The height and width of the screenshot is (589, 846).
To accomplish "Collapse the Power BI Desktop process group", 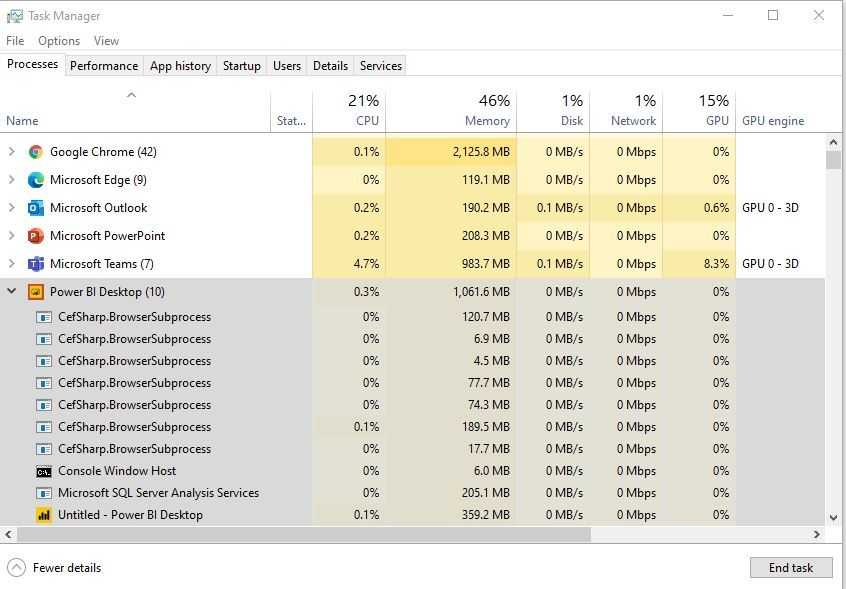I will (x=11, y=292).
